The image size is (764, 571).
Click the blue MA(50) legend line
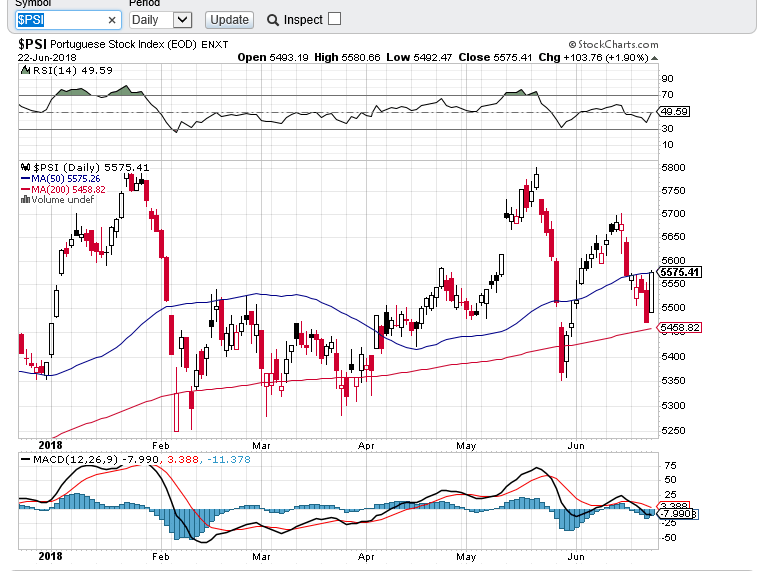[25, 179]
